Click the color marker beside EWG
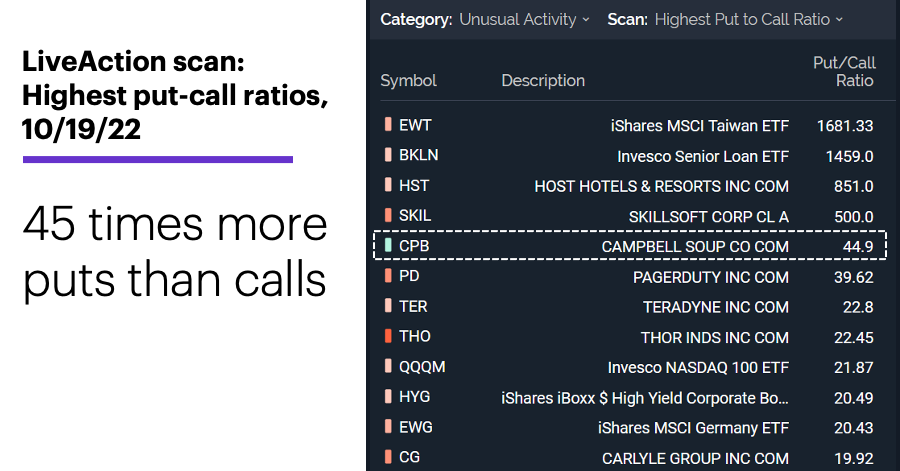 [x=388, y=427]
